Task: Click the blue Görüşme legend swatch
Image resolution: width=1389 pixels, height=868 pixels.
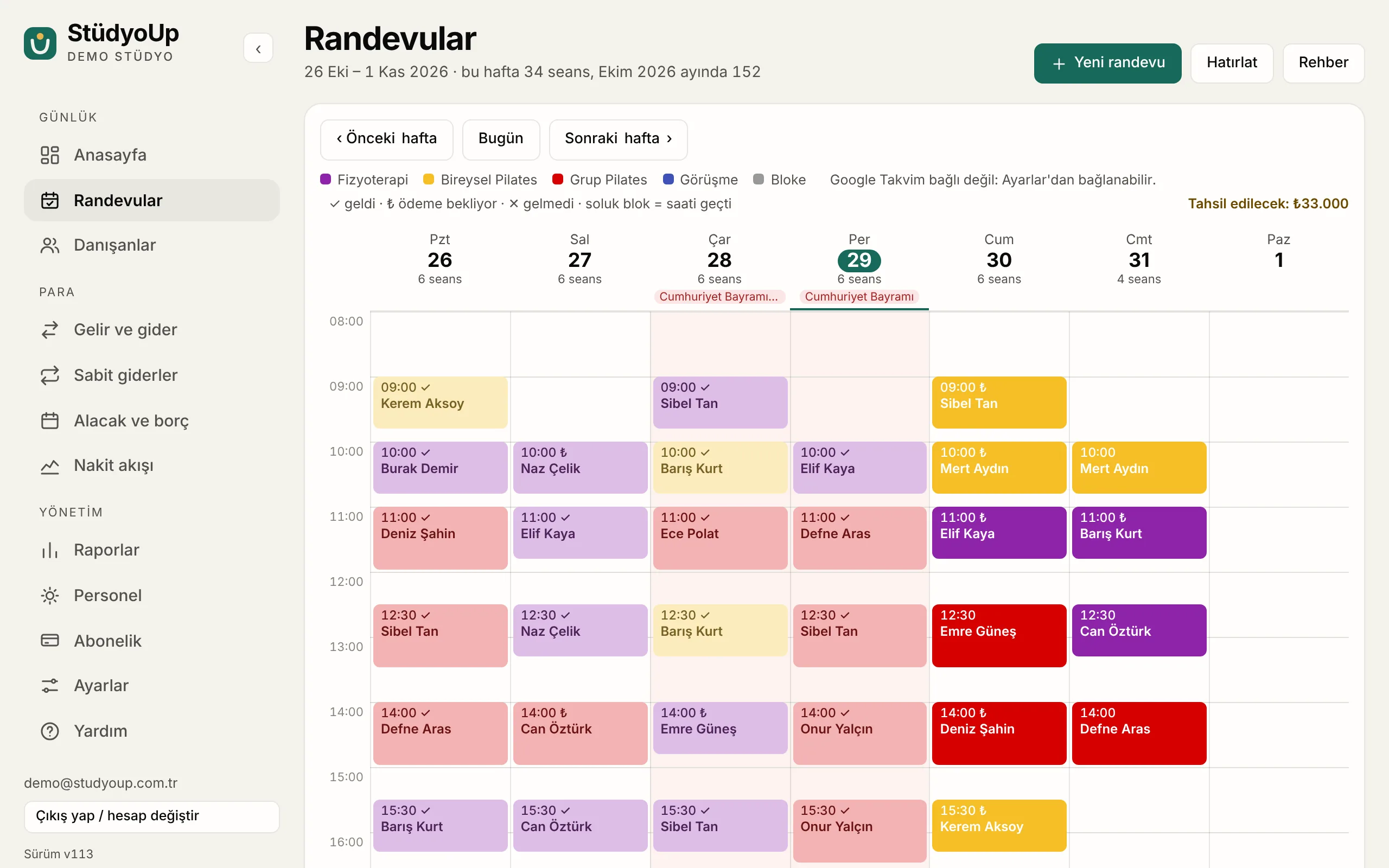Action: 667,179
